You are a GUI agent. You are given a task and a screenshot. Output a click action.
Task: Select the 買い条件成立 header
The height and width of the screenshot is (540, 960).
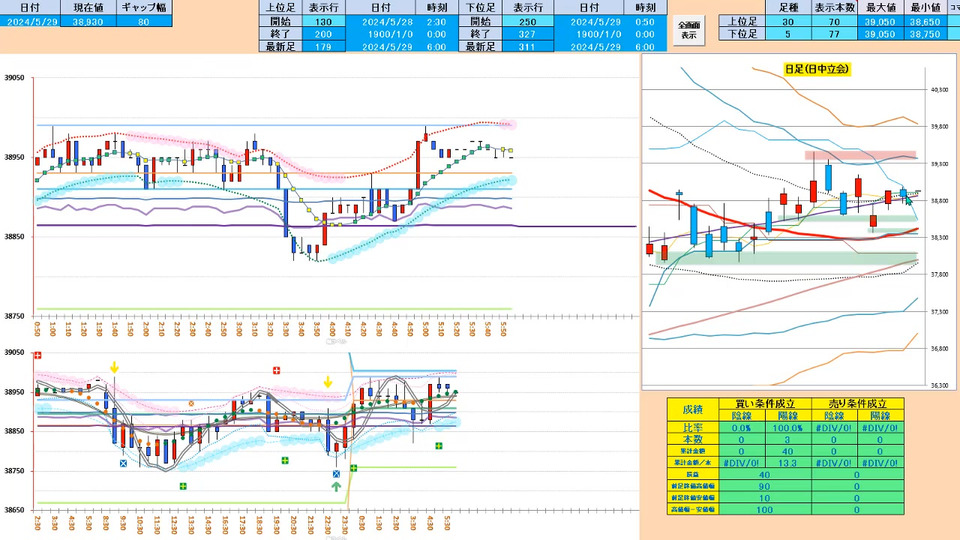click(x=765, y=403)
